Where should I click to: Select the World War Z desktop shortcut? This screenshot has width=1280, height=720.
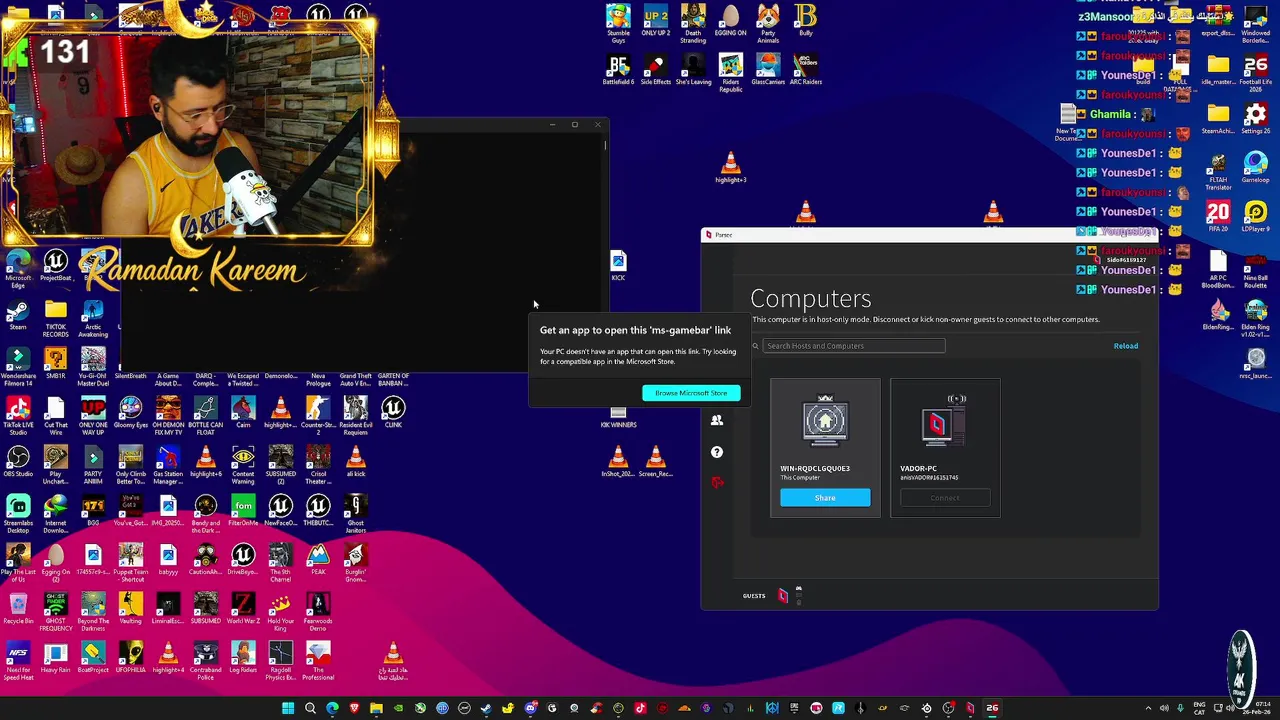pos(243,609)
